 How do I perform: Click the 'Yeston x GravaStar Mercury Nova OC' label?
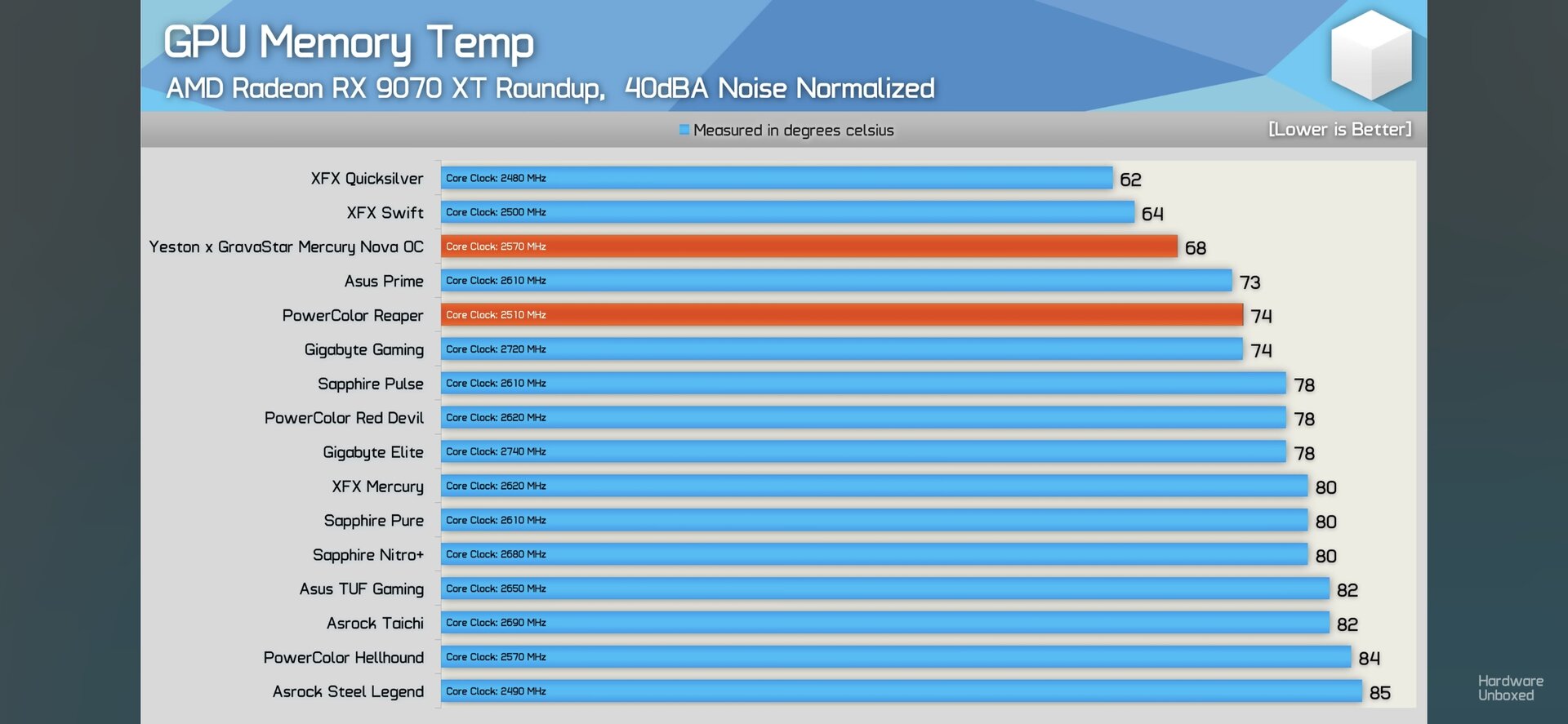286,247
